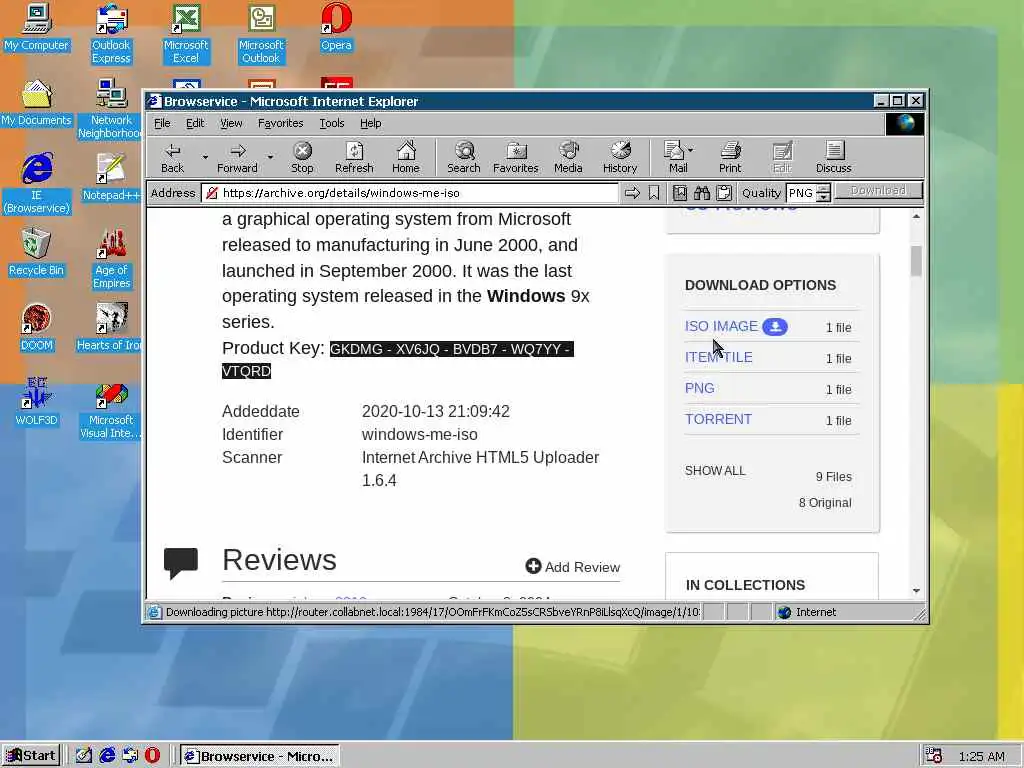Open Mail button dropdown arrow
The width and height of the screenshot is (1024, 768).
tap(691, 150)
